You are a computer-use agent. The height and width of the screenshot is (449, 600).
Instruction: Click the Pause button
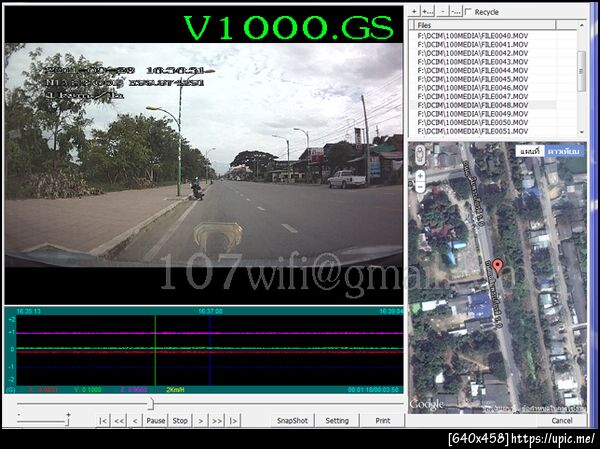(155, 421)
